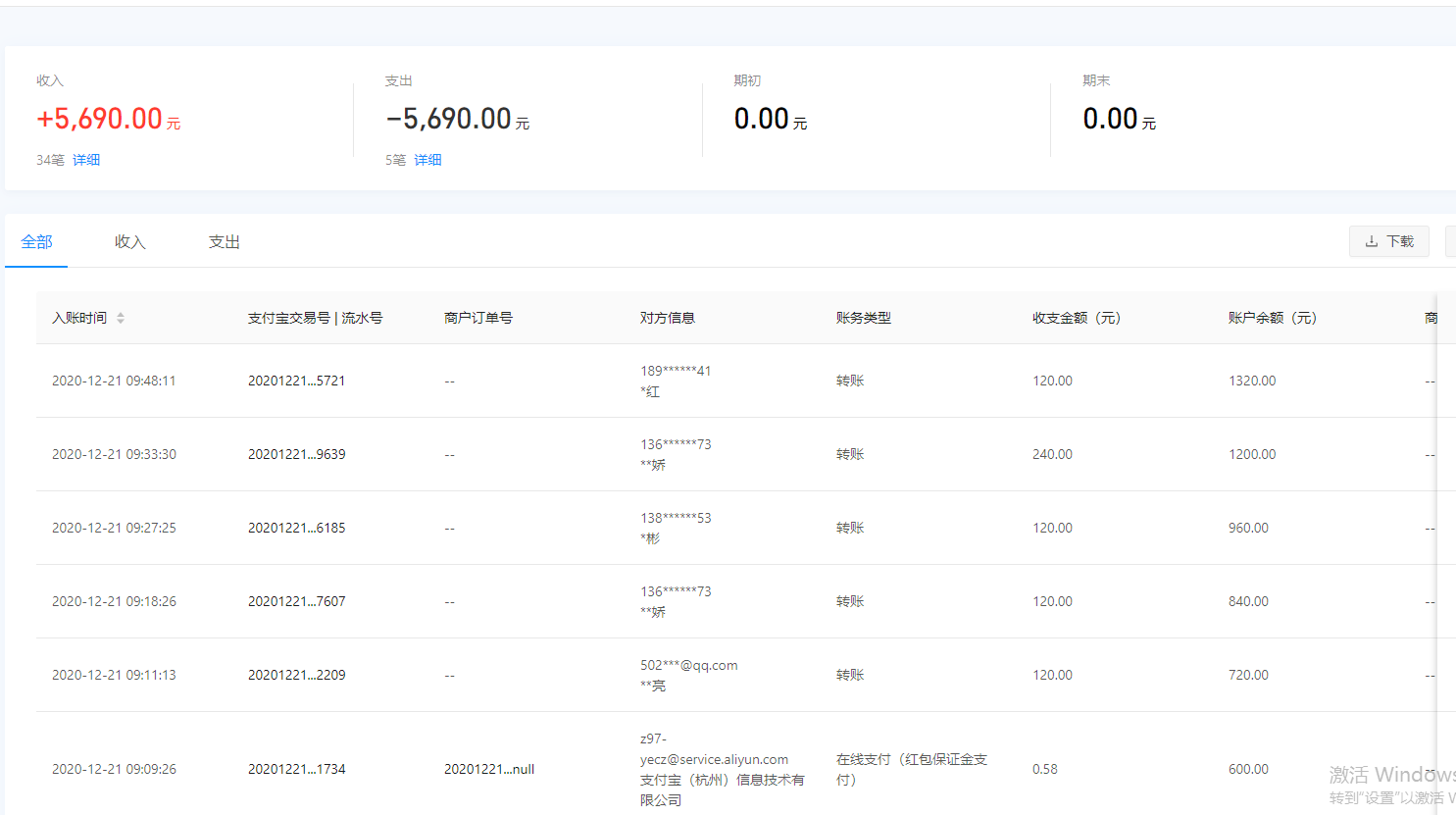Screen dimensions: 1456x815
Task: Click the counterparty 502***@qq.com entry
Action: (688, 665)
